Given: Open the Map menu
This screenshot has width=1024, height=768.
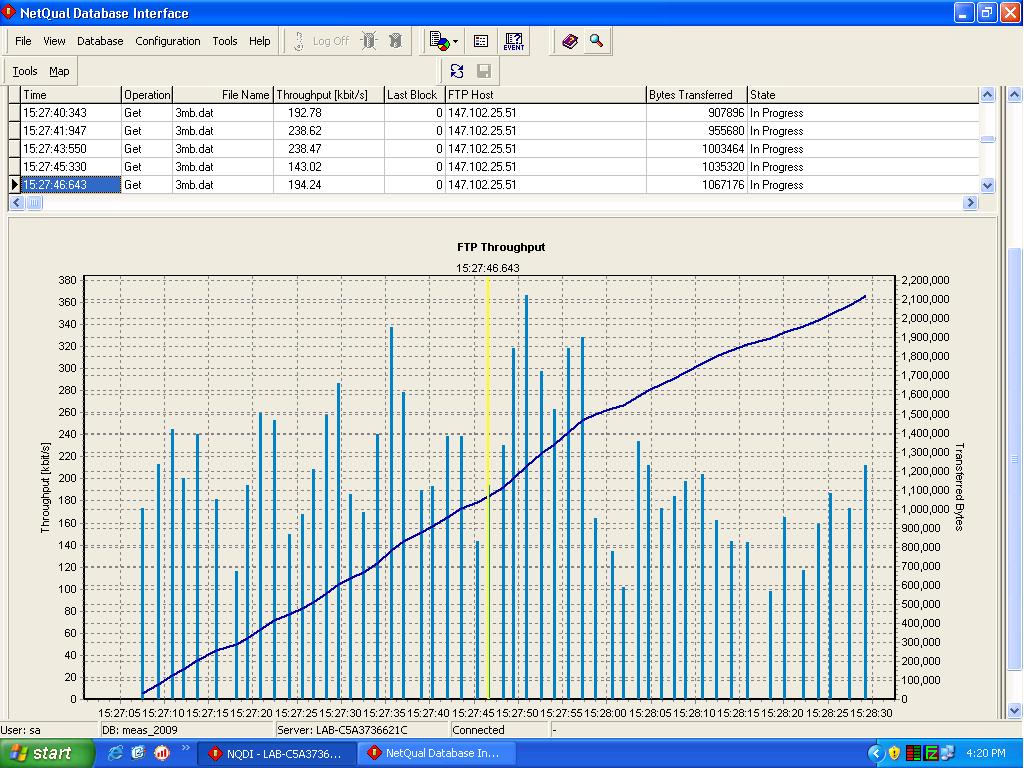Looking at the screenshot, I should pyautogui.click(x=59, y=71).
